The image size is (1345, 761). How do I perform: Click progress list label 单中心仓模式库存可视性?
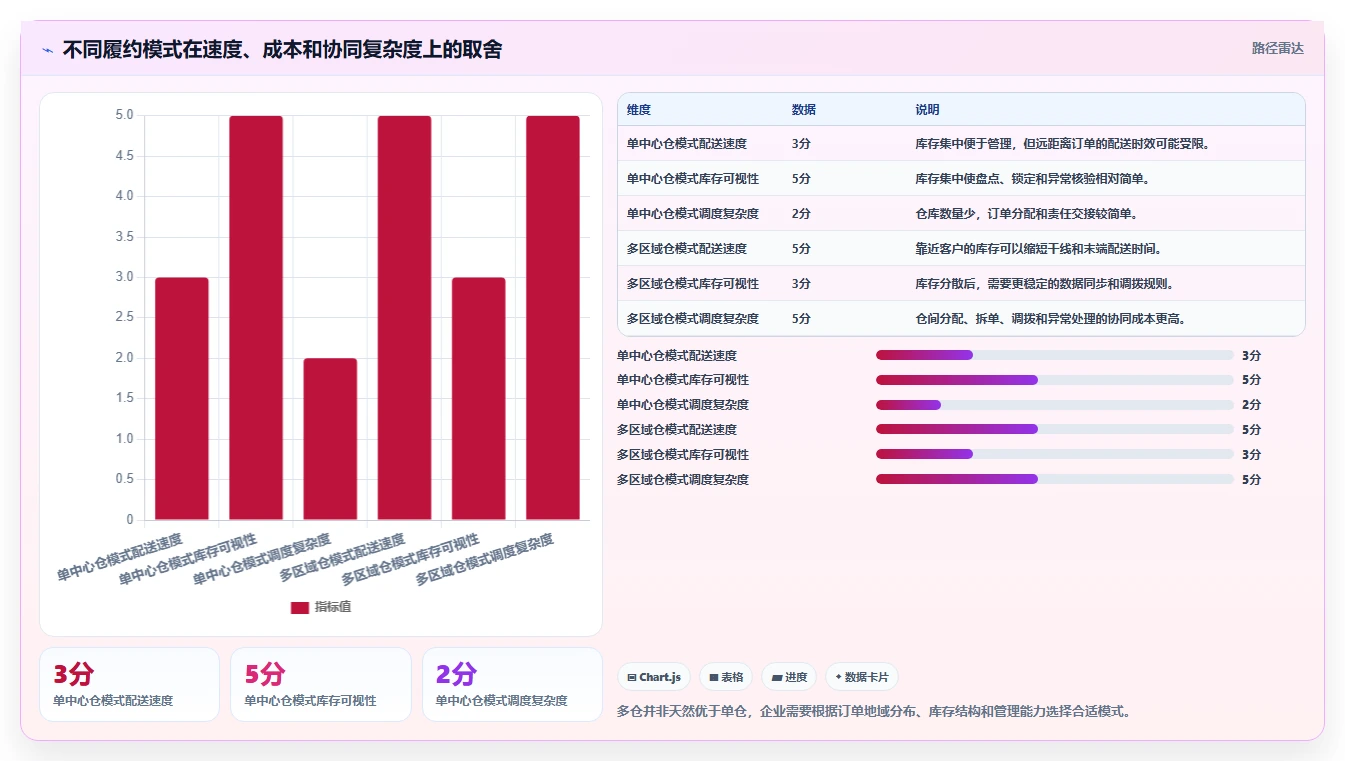click(683, 380)
